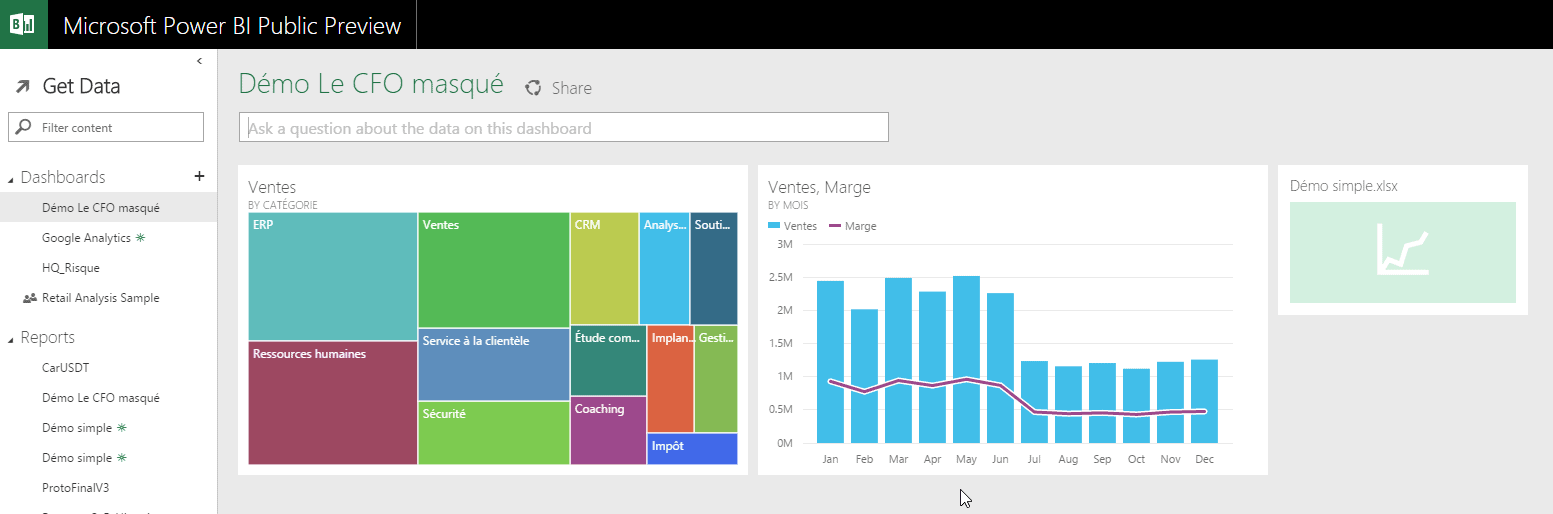
Task: Click the chart icon in Démo simple.xlsx tile
Action: [x=1402, y=252]
